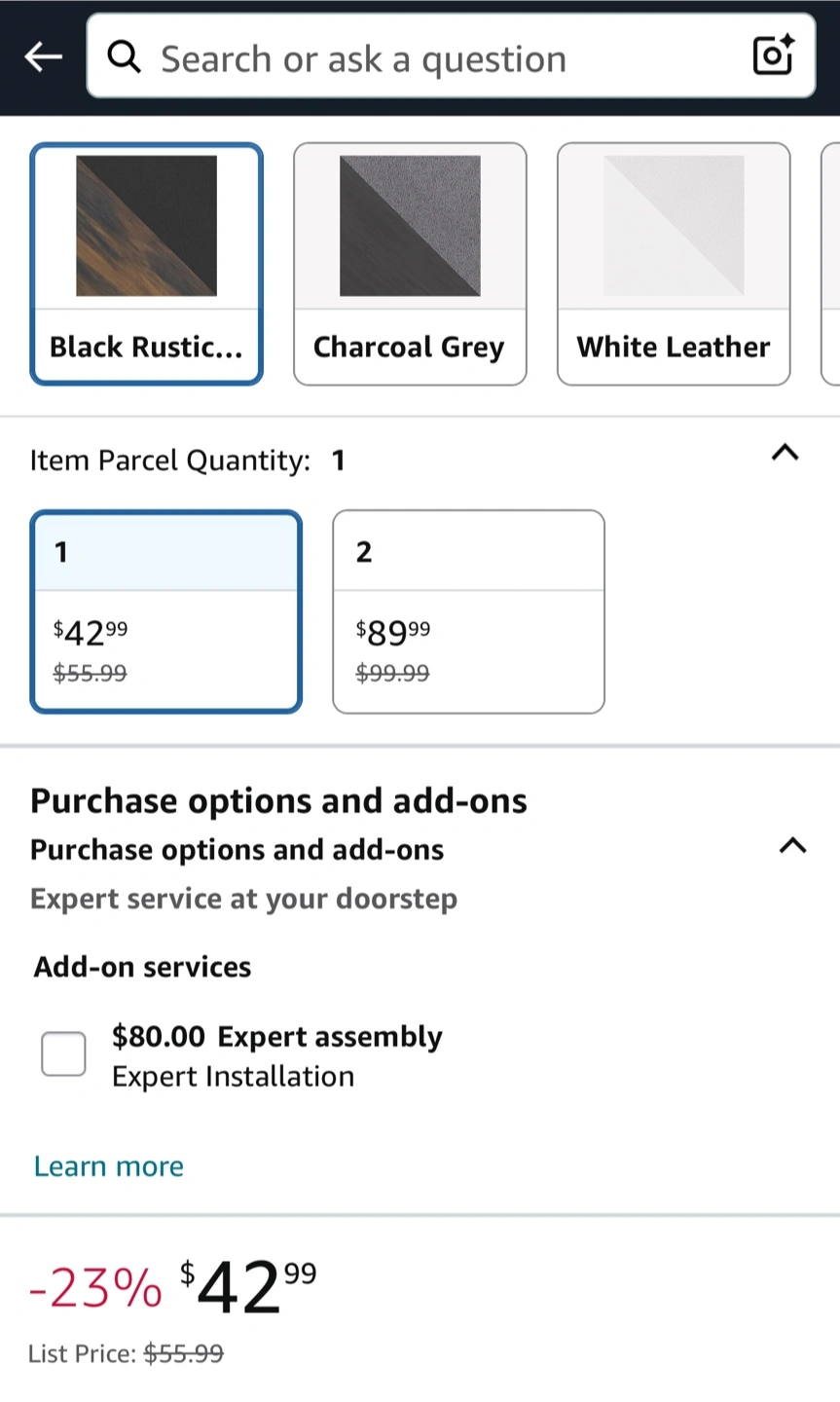Tap the Black Rustic thumbnail image
This screenshot has height=1402, width=840.
click(x=146, y=226)
